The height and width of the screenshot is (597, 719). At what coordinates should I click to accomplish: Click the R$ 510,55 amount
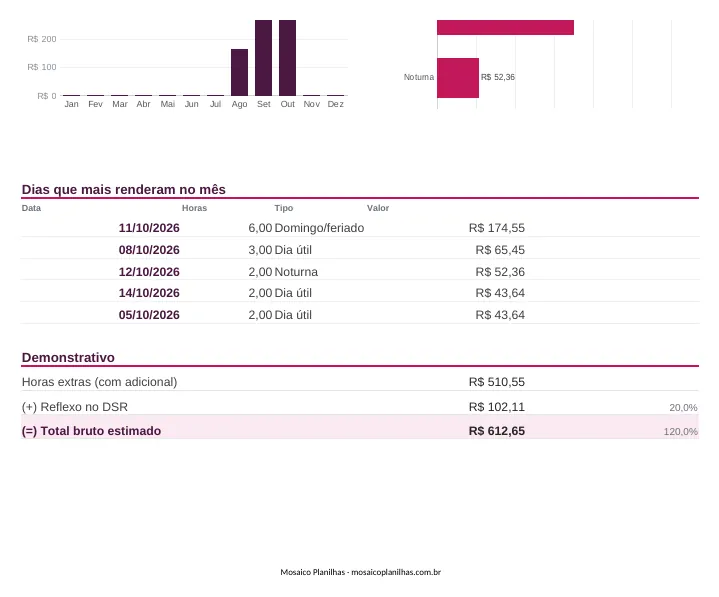coord(497,382)
